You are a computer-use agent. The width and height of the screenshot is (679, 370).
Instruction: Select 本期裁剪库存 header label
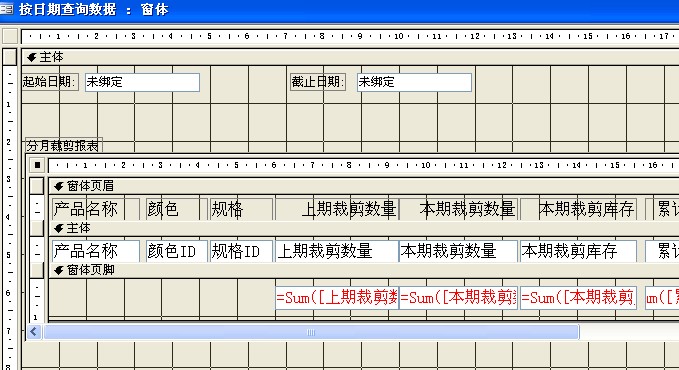579,209
